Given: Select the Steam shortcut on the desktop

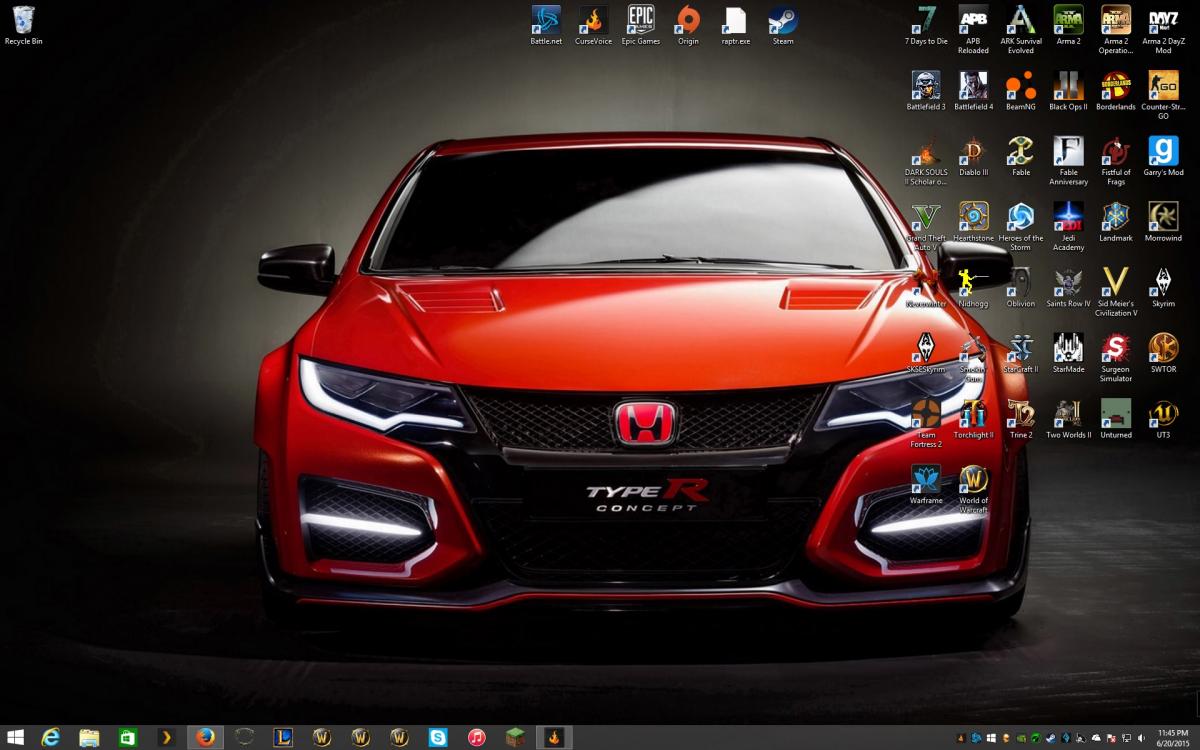Looking at the screenshot, I should pos(783,21).
